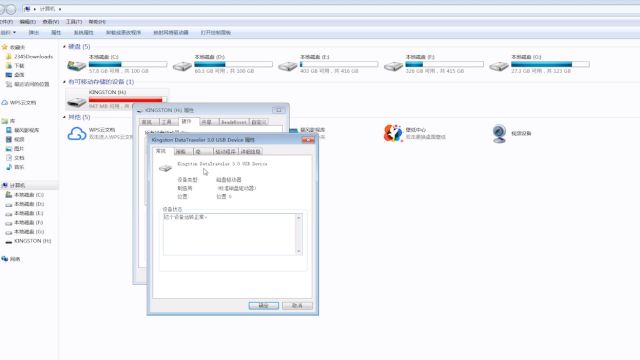Screen dimensions: 640x360
Task: Click the Cancel button in device properties
Action: click(297, 306)
